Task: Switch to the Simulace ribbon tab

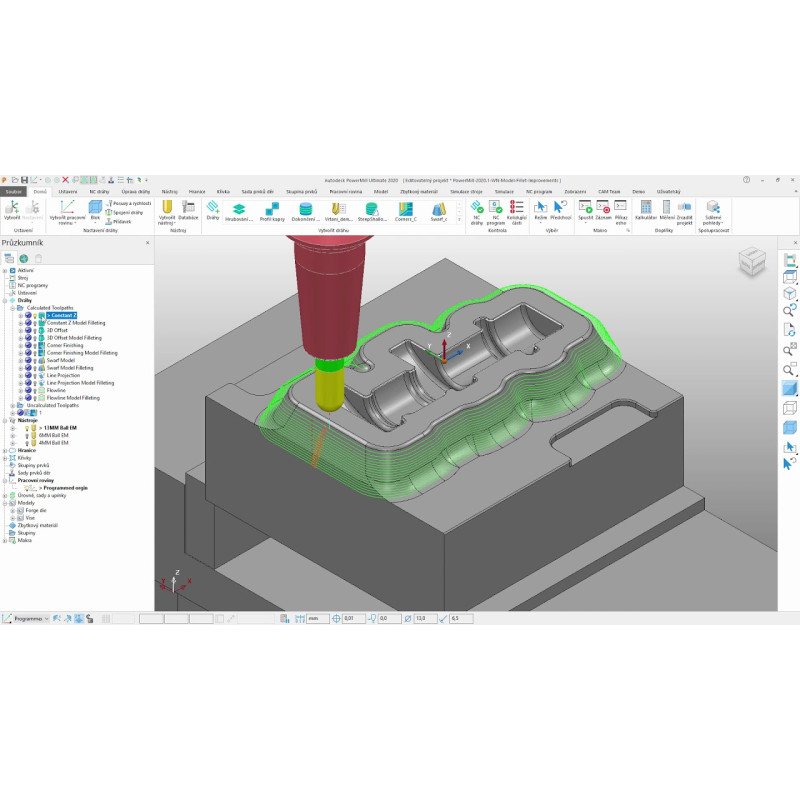Action: click(504, 190)
